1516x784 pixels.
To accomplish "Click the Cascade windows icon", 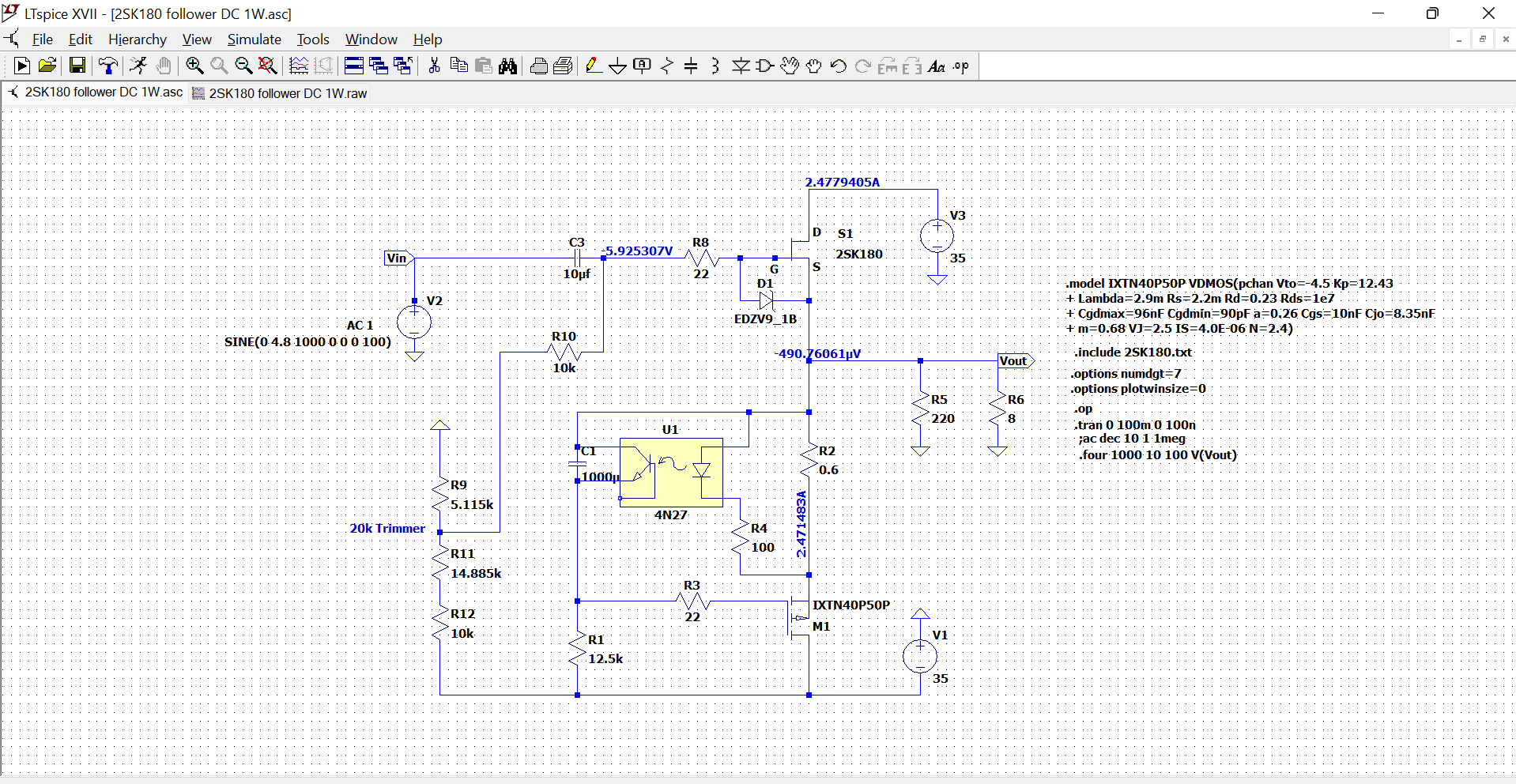I will 379,66.
